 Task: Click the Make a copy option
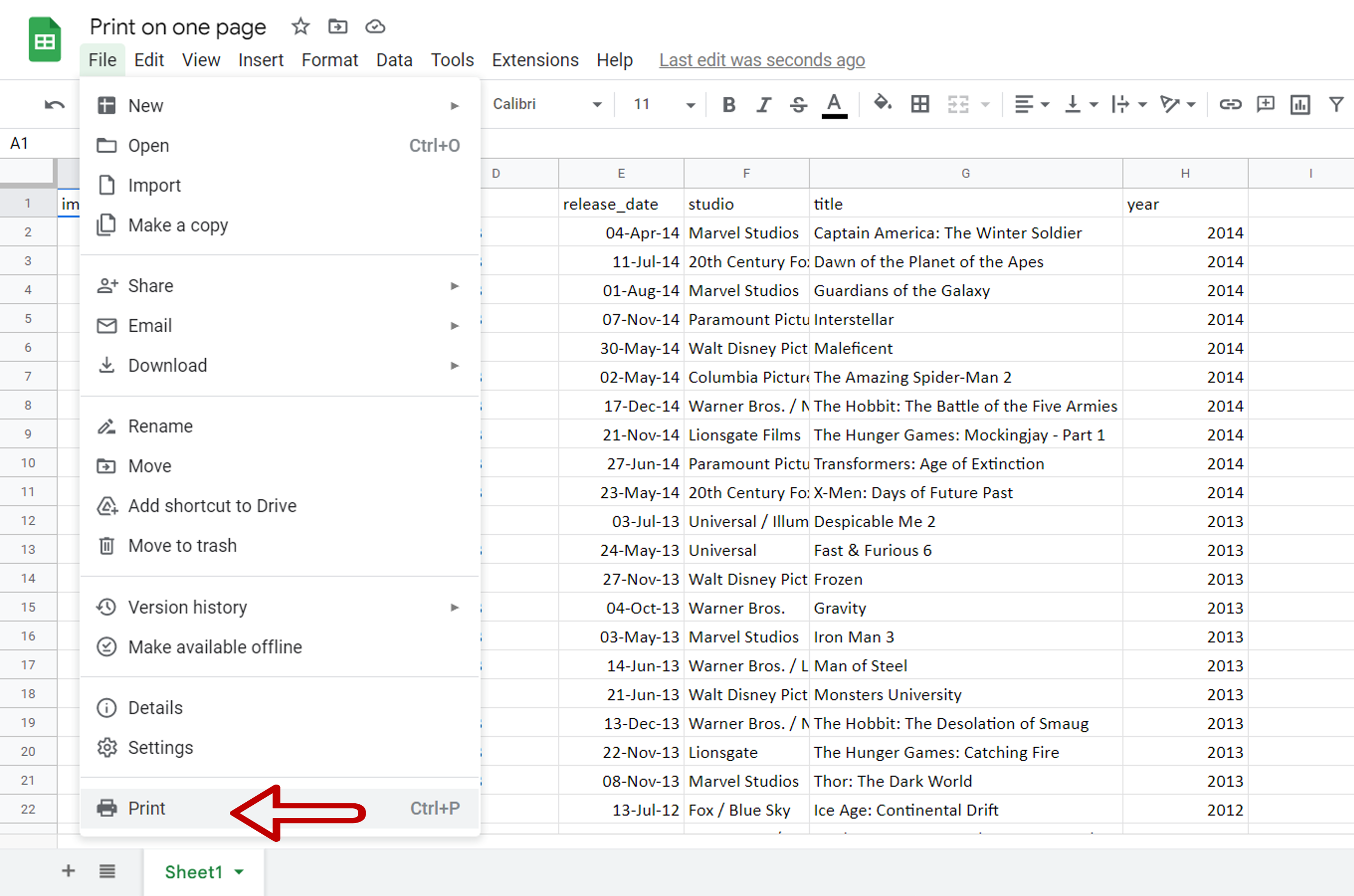click(x=179, y=225)
